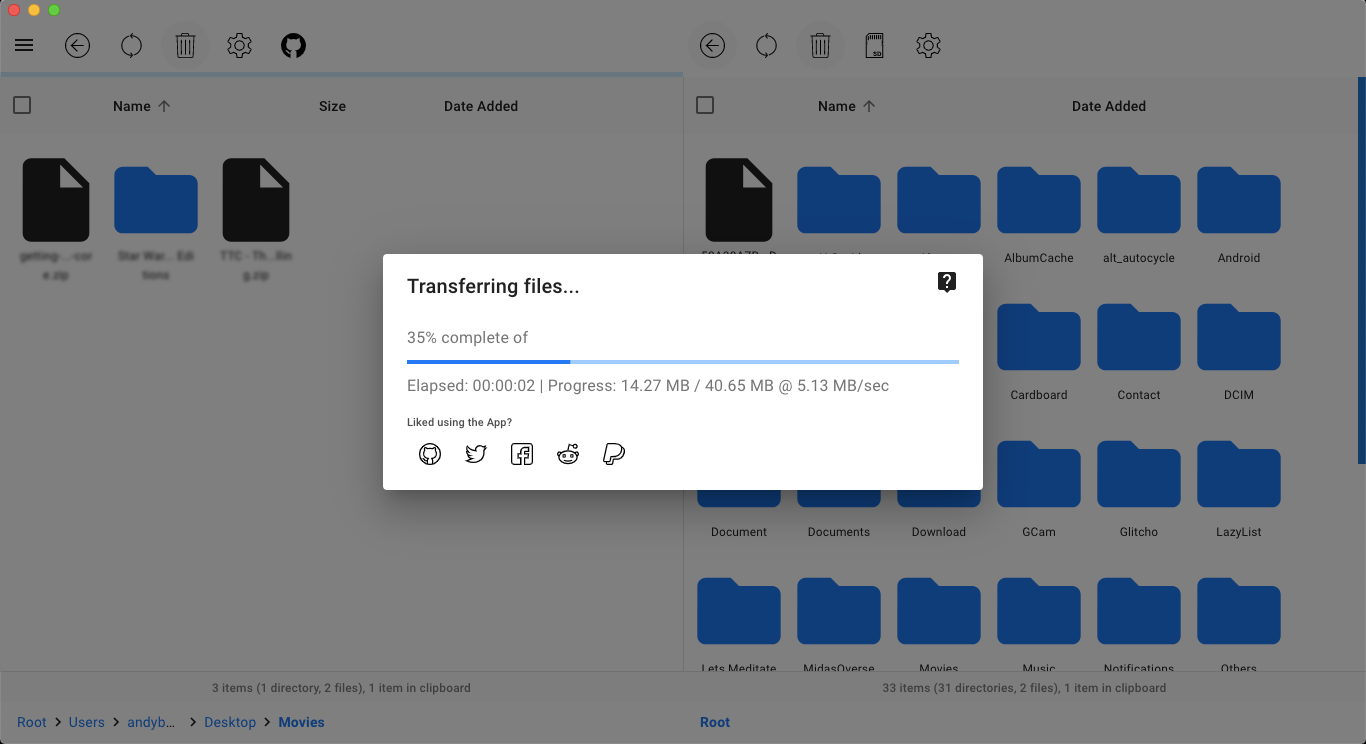Screen dimensions: 1366x744
Task: Click the GitHub icon in the top toolbar
Action: point(293,46)
